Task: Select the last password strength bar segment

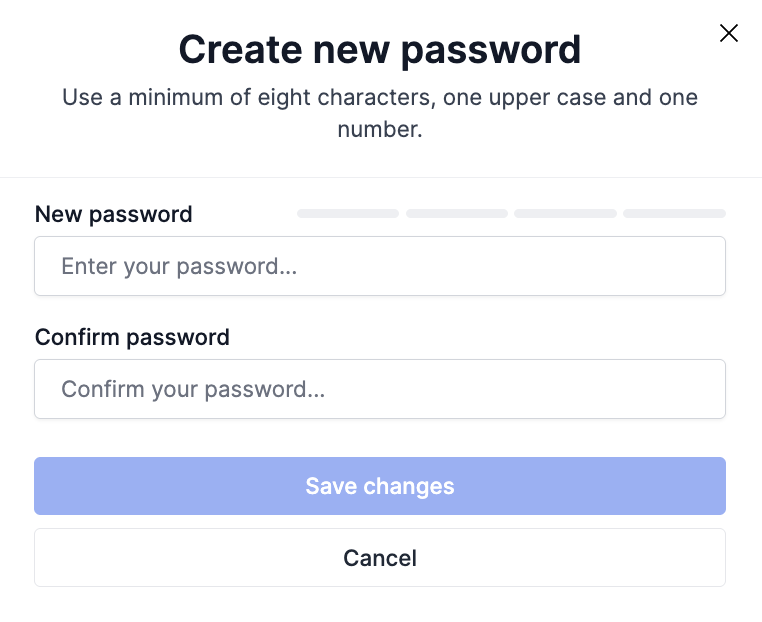Action: click(x=674, y=214)
